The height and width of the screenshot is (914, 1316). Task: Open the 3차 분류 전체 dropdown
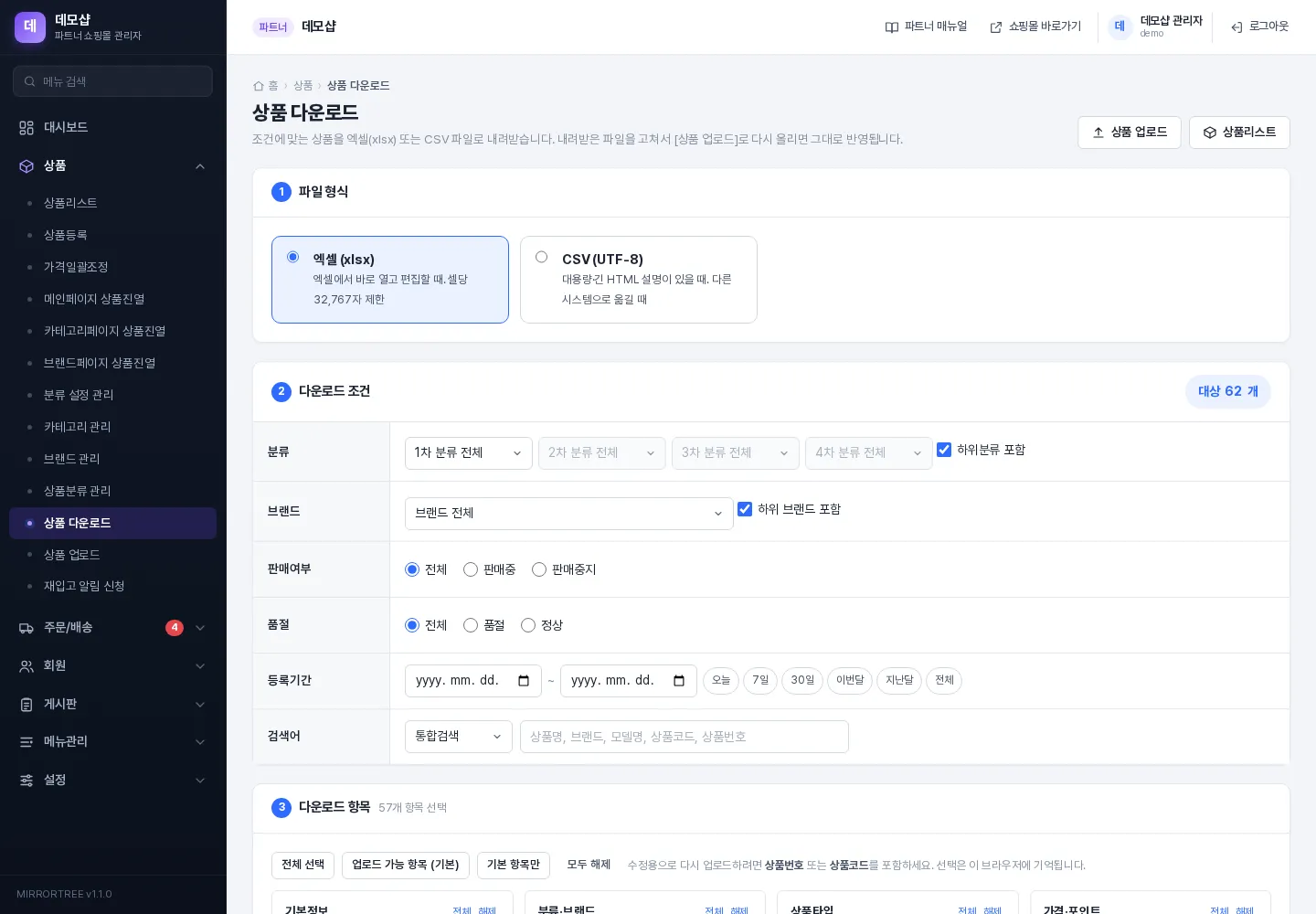[736, 453]
